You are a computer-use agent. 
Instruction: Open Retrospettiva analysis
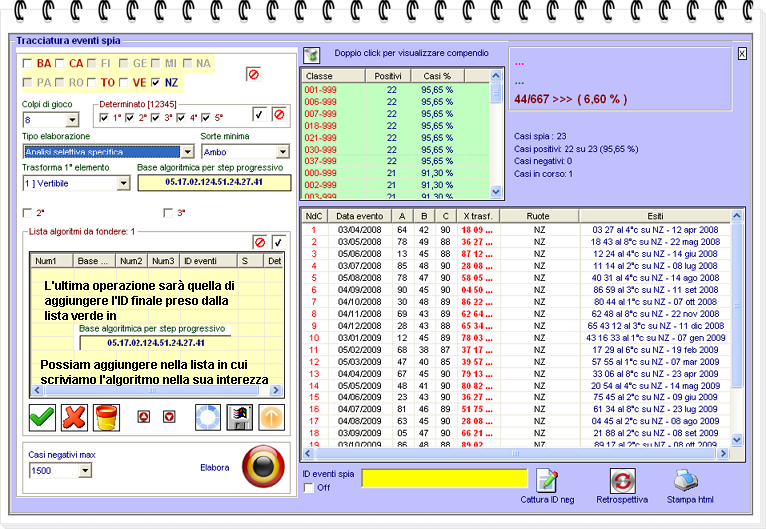622,480
